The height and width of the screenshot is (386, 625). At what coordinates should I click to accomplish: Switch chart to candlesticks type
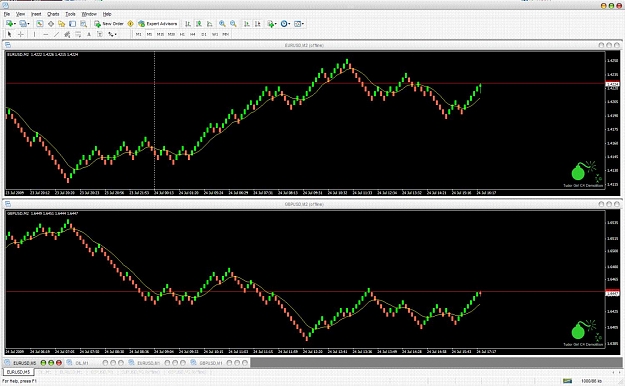[199, 24]
